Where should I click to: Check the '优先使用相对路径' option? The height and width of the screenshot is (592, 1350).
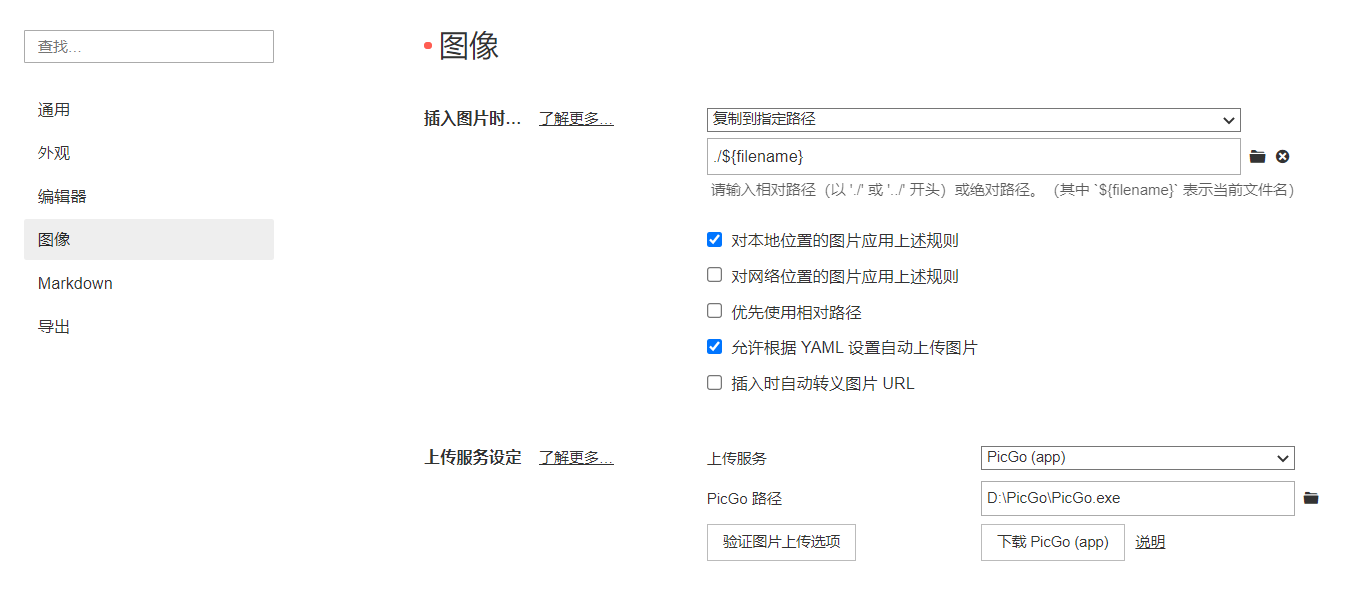tap(714, 311)
